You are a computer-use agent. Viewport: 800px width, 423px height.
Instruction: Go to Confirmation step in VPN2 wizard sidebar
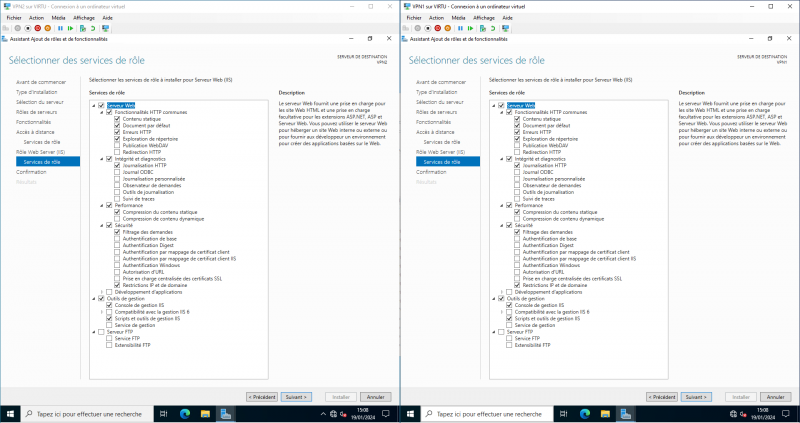coord(31,172)
